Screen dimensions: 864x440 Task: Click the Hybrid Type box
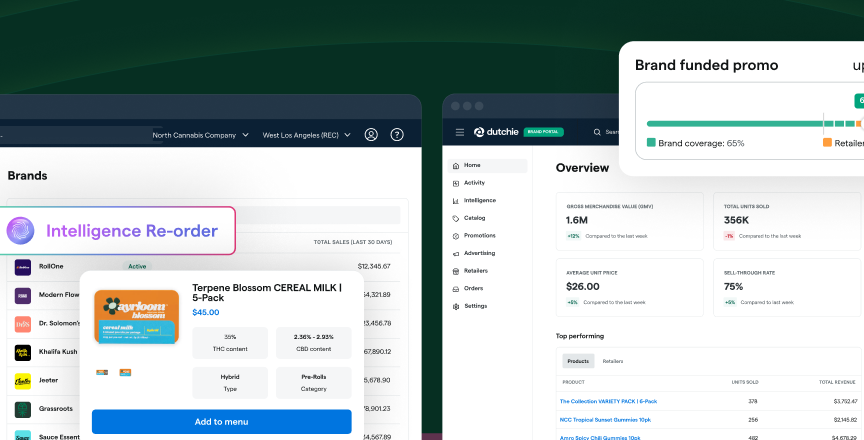coord(230,383)
